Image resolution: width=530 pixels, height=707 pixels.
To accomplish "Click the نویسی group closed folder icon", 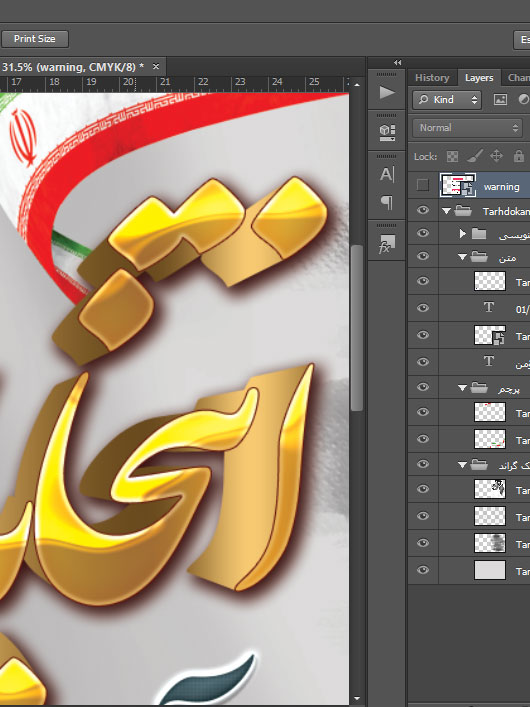I will [x=479, y=234].
